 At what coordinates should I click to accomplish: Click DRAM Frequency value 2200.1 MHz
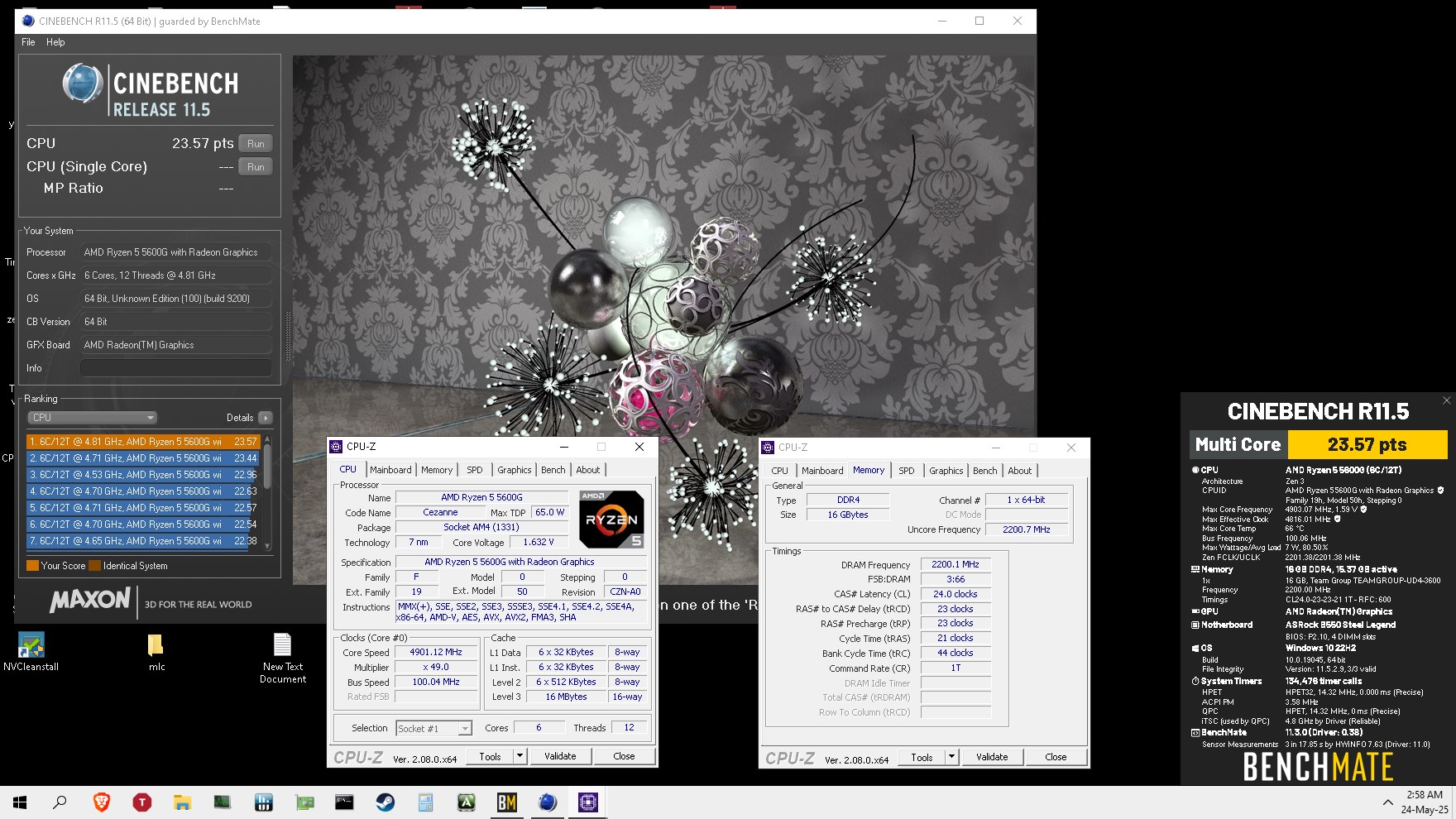(x=955, y=564)
